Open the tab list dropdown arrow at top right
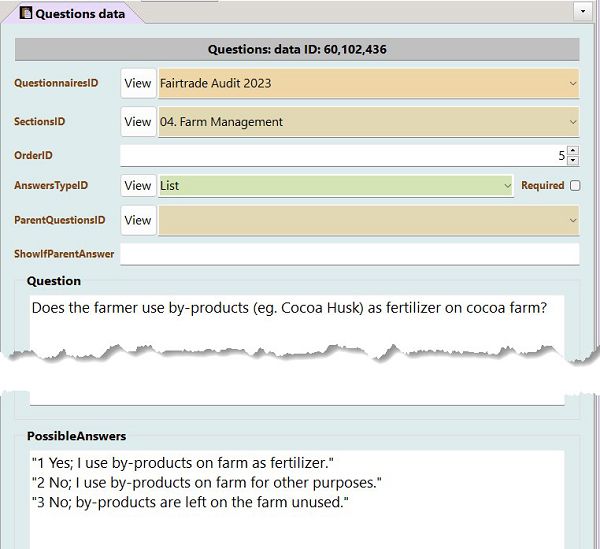Viewport: 600px width, 549px height. tap(583, 11)
